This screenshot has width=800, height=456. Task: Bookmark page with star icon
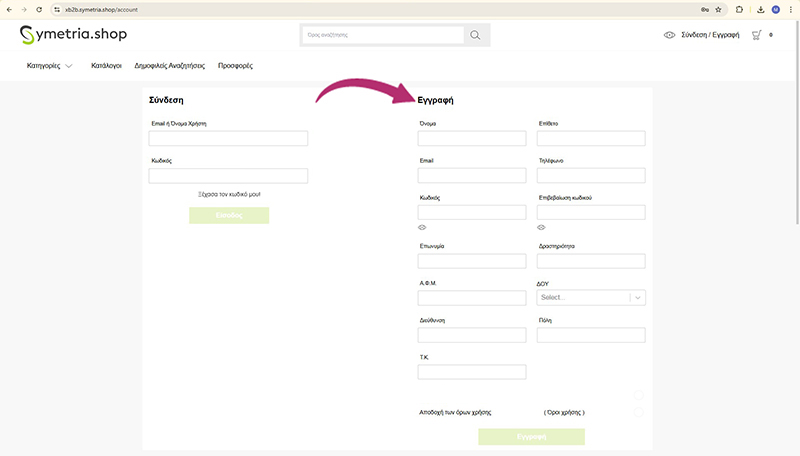718,9
